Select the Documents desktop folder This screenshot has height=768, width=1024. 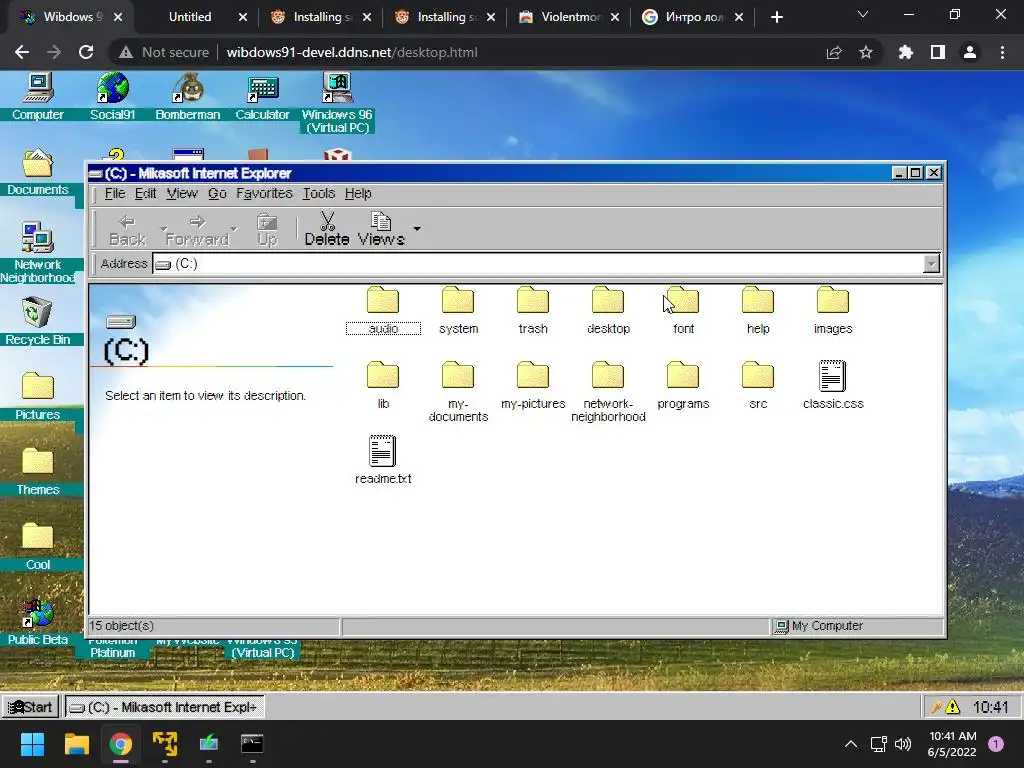click(38, 172)
